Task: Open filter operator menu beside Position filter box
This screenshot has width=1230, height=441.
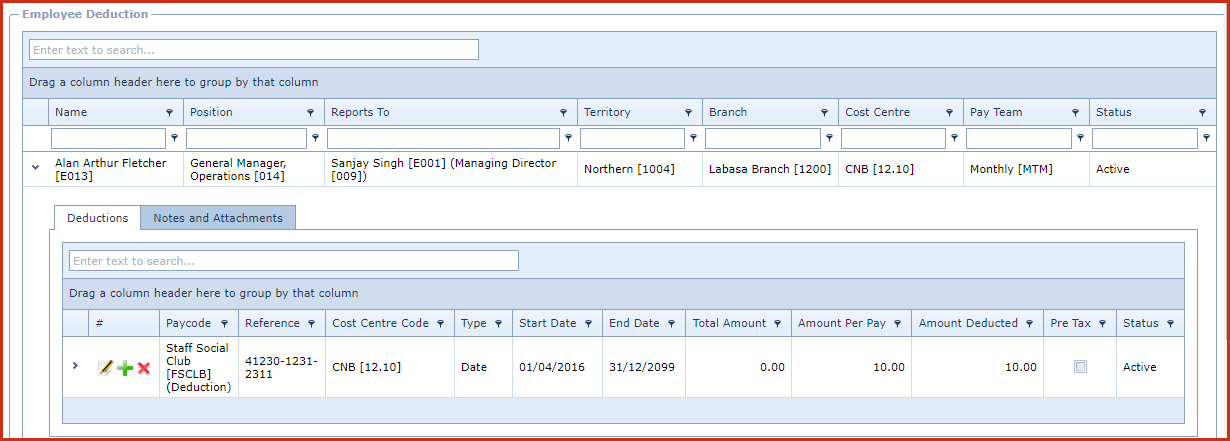Action: 316,139
